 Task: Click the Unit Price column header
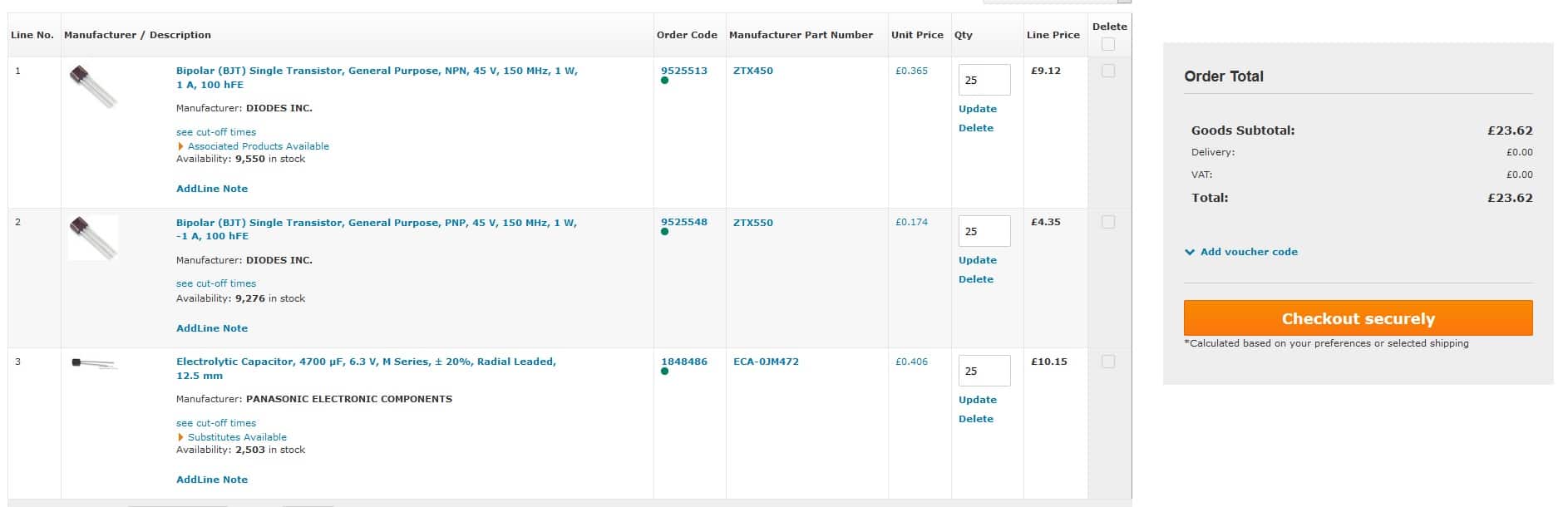[x=917, y=35]
